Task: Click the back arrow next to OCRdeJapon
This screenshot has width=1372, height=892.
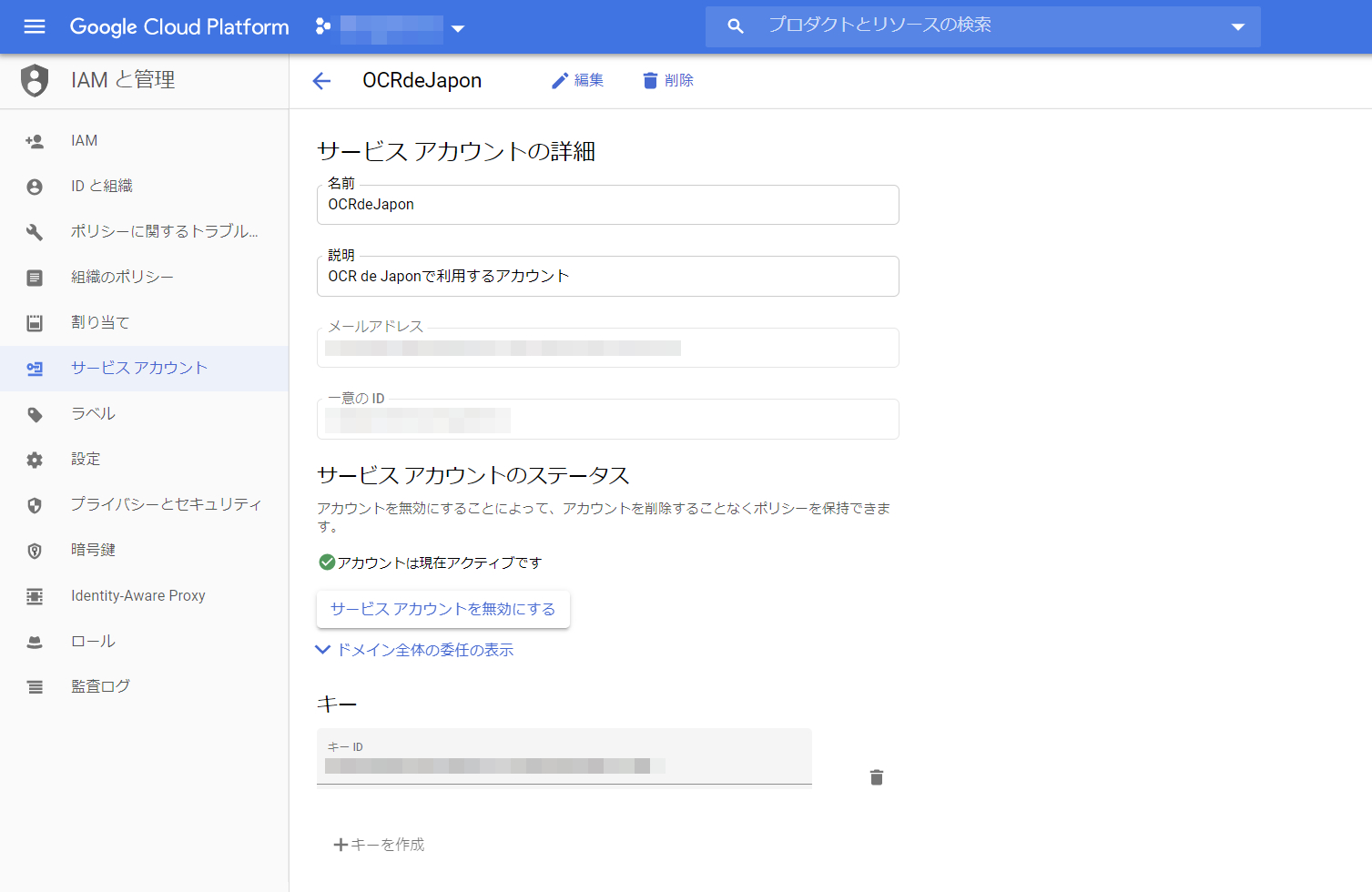Action: (x=321, y=81)
